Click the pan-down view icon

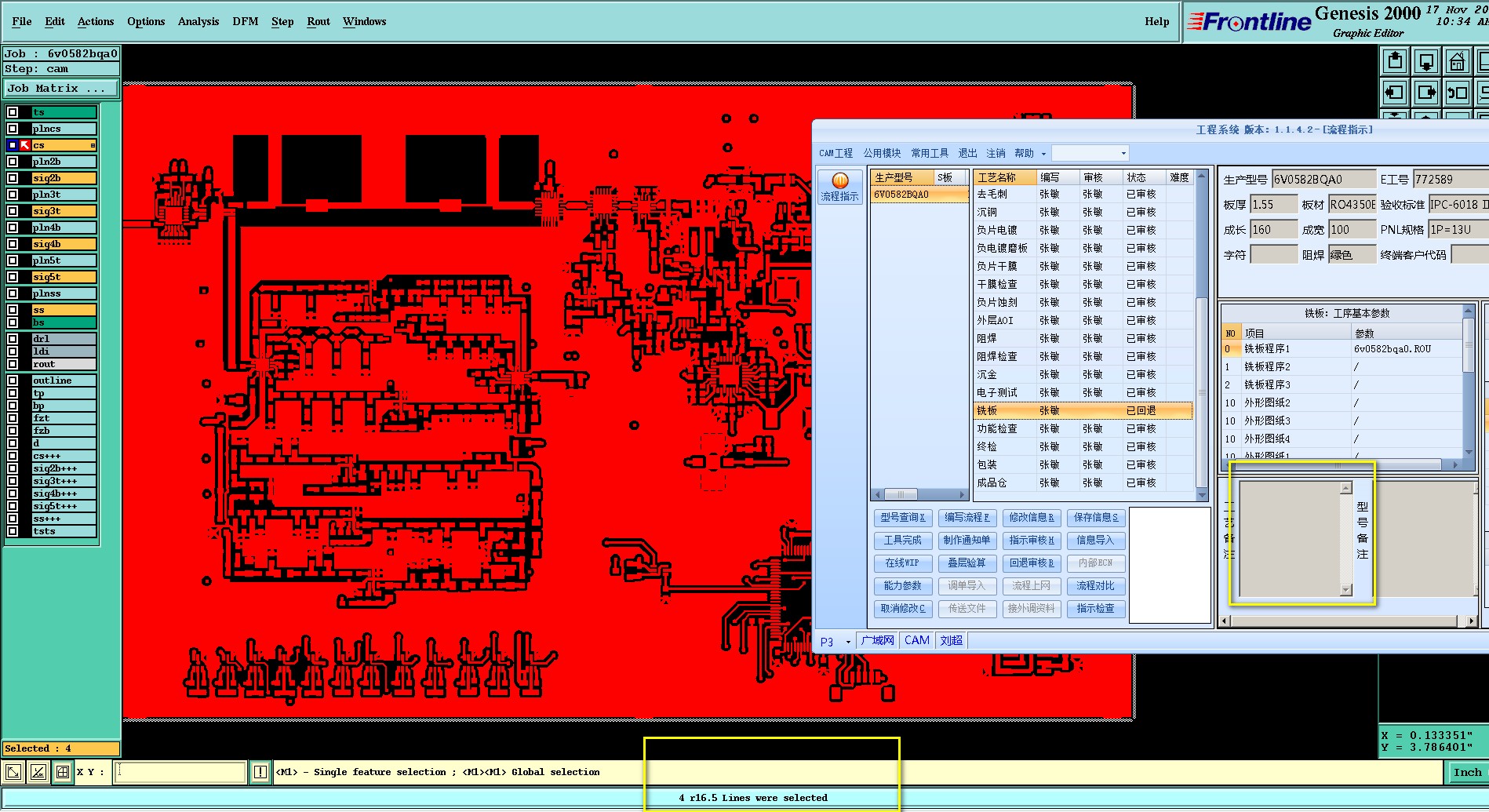pos(1426,60)
